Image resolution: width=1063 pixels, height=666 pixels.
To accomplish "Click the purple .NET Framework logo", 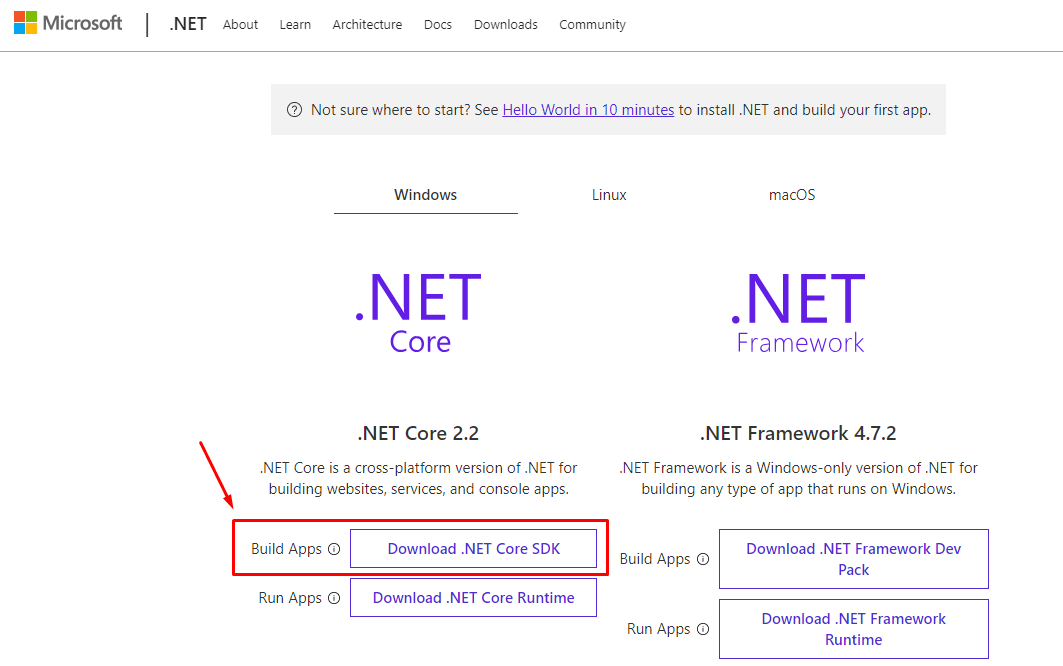I will [x=799, y=310].
